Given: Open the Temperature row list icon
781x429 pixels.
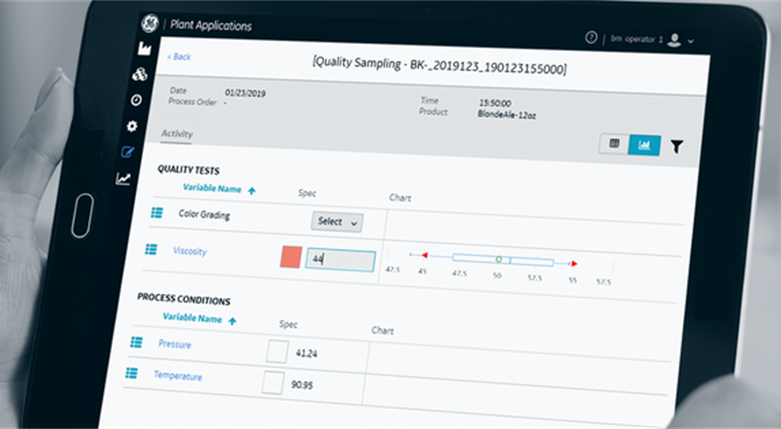Looking at the screenshot, I should [131, 373].
